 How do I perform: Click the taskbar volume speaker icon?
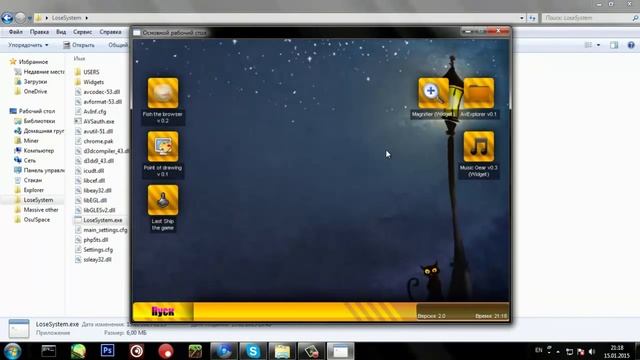592,352
